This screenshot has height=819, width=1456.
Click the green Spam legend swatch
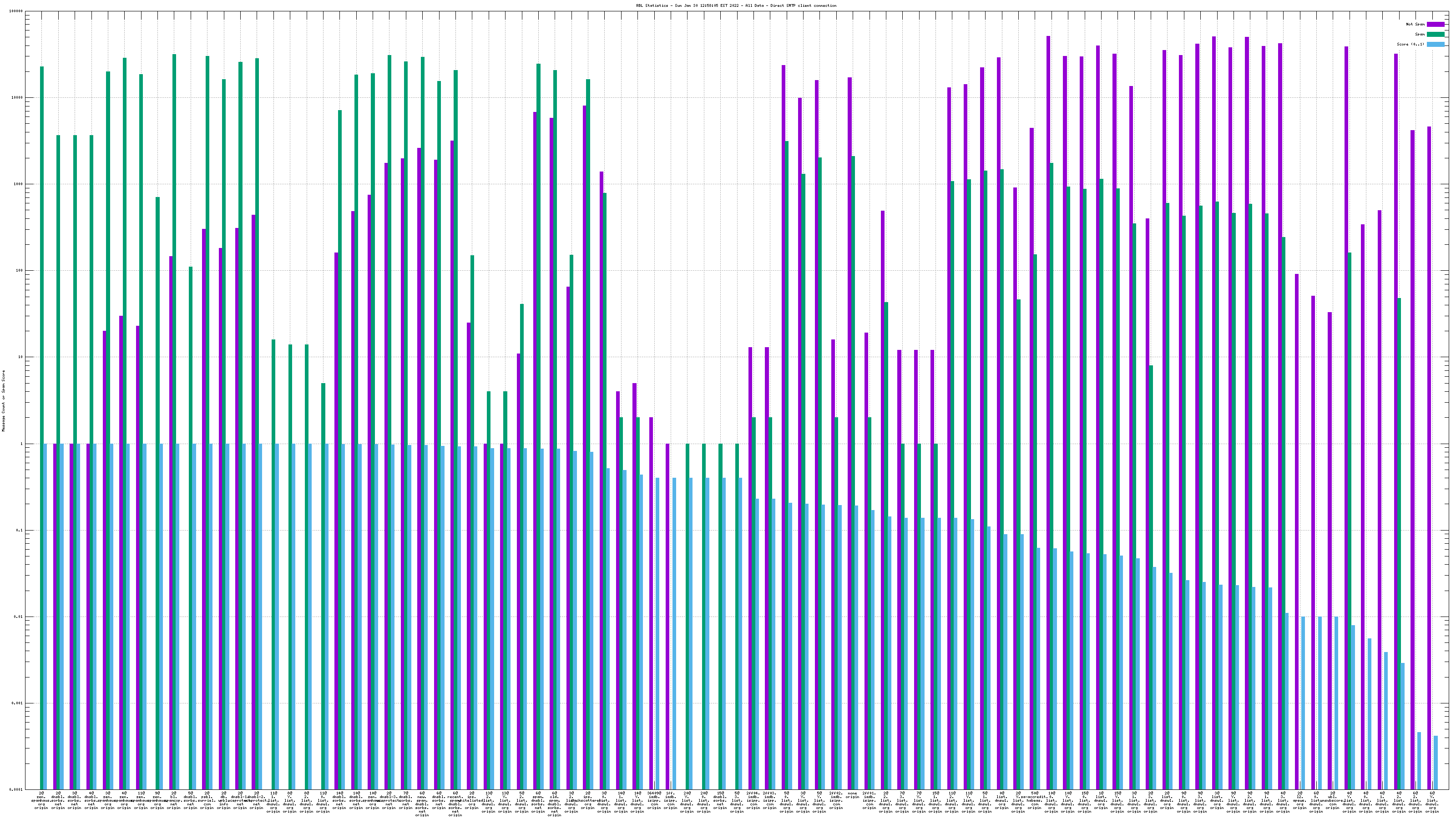[x=1436, y=35]
